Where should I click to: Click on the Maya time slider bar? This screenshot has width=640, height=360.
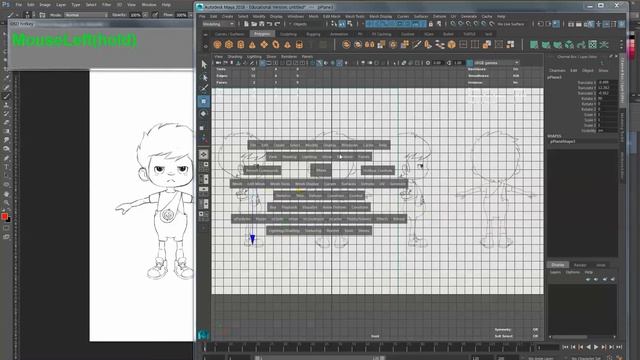coord(367,347)
